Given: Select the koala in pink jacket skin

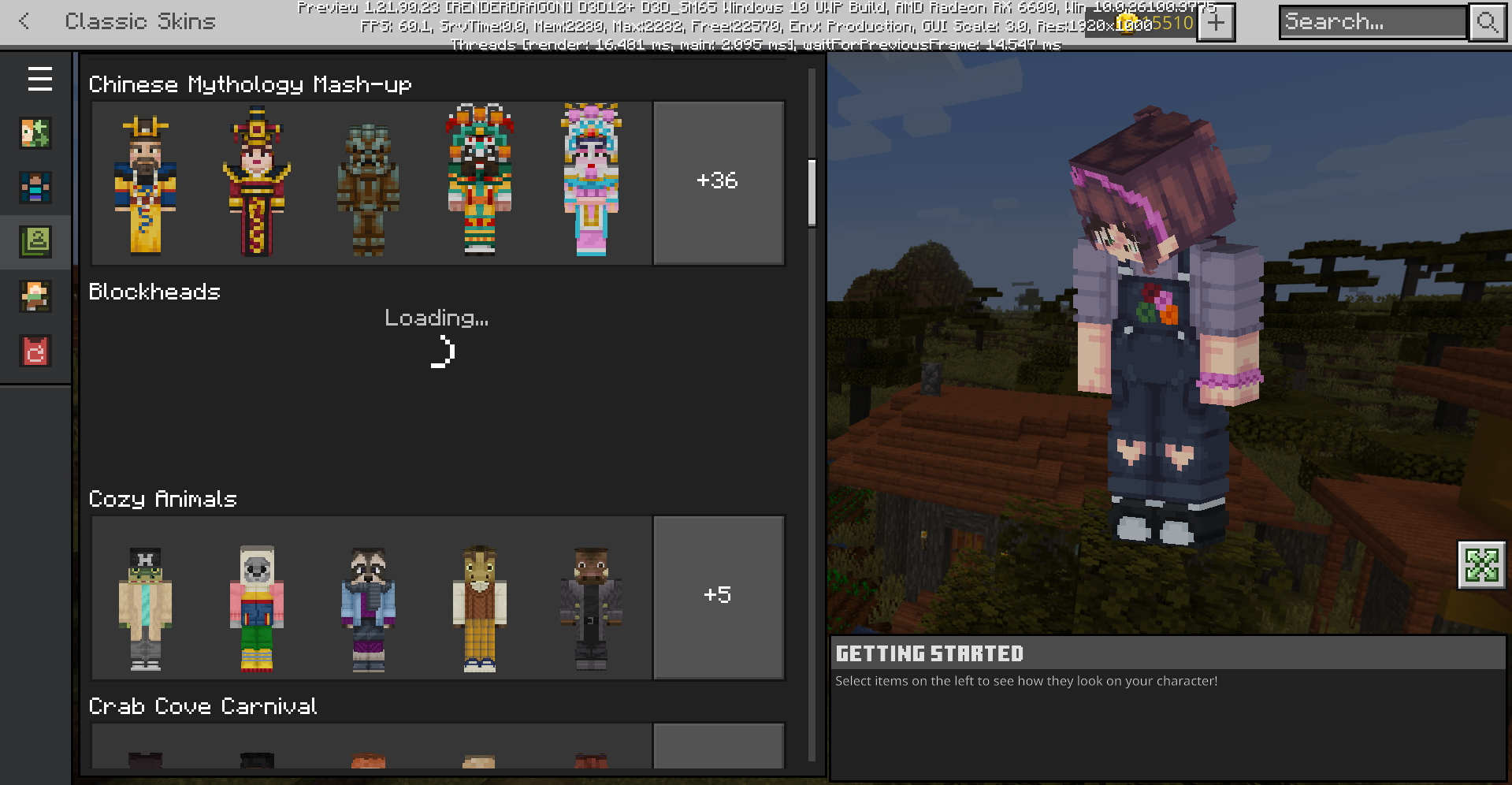Looking at the screenshot, I should [x=257, y=608].
